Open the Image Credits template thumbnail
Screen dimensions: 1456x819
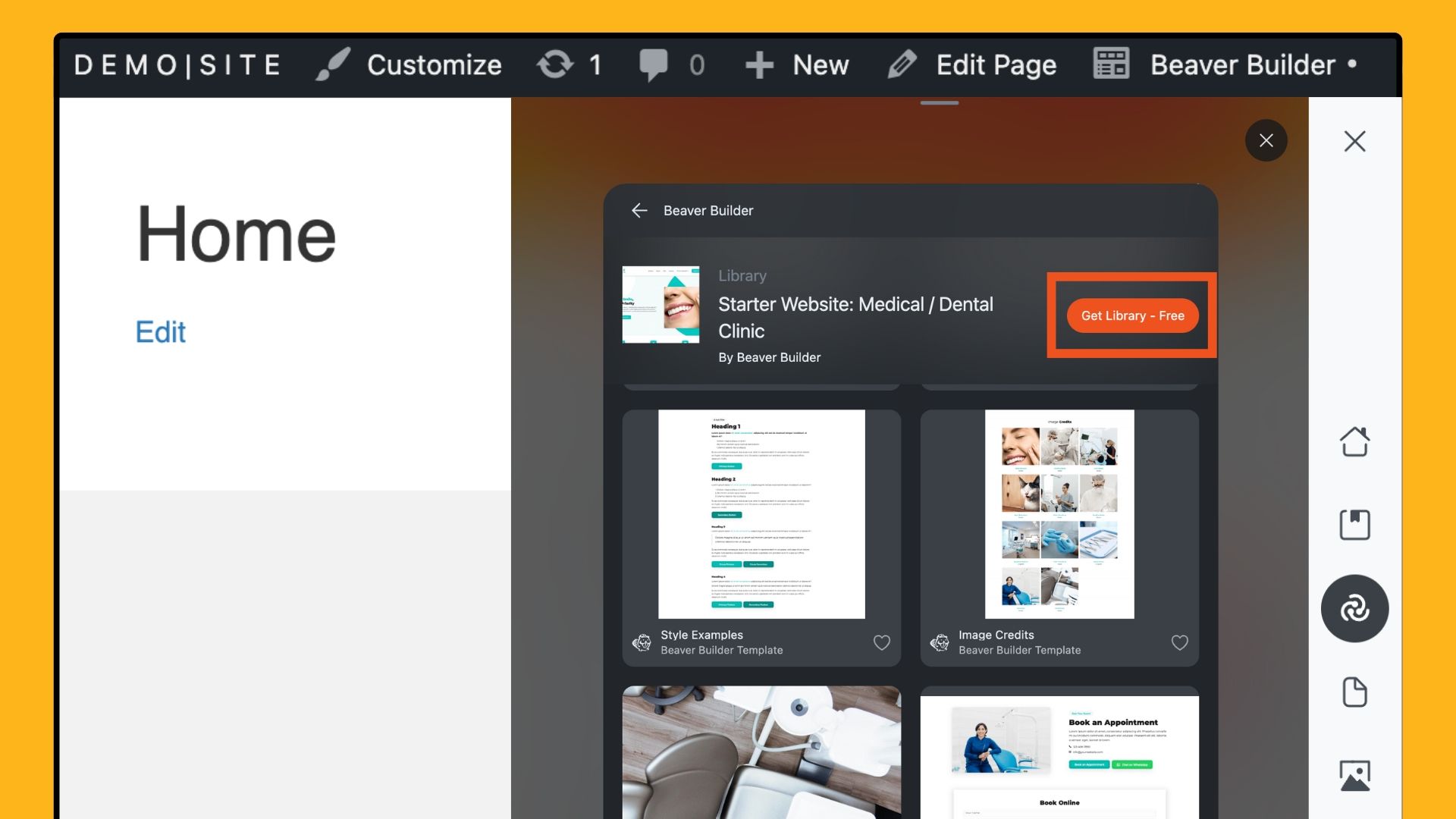(1059, 514)
